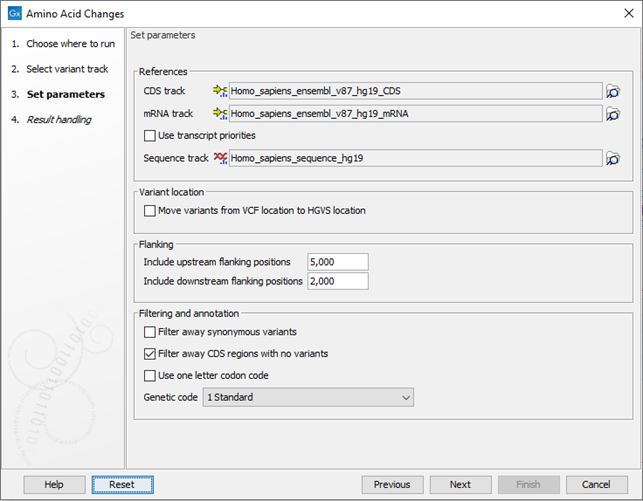Screen dimensions: 643x501
Task: Click browse icon next to Sequence track
Action: tap(613, 158)
